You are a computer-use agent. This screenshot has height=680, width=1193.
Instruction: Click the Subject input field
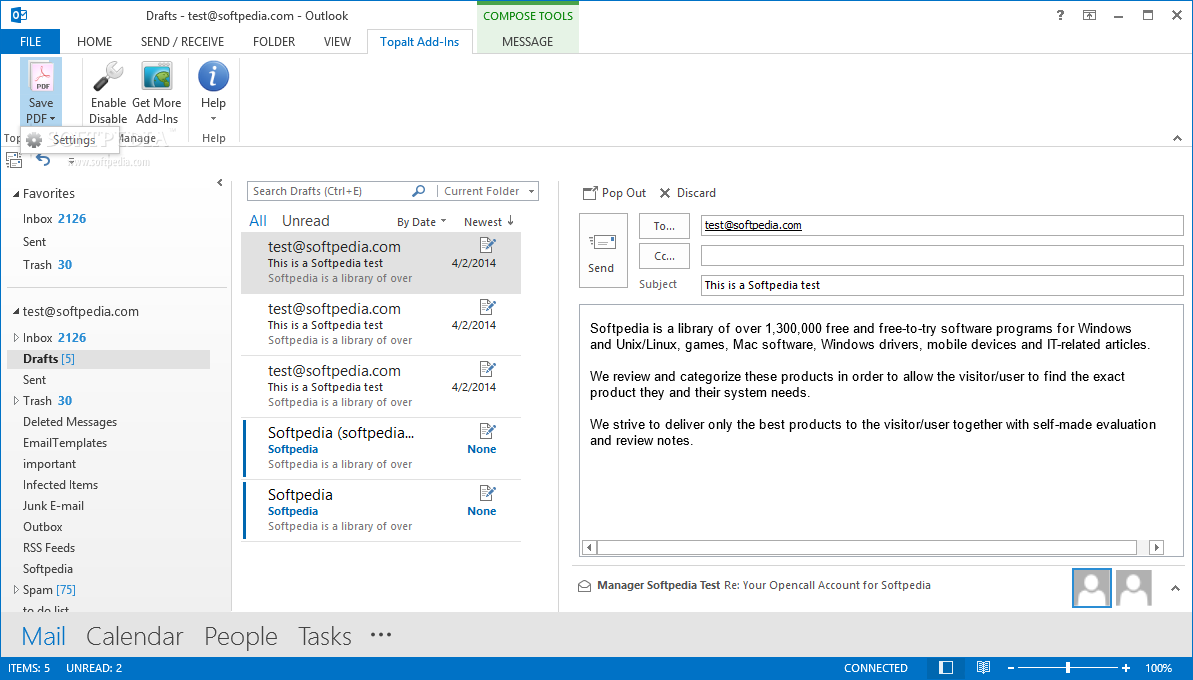click(x=942, y=285)
